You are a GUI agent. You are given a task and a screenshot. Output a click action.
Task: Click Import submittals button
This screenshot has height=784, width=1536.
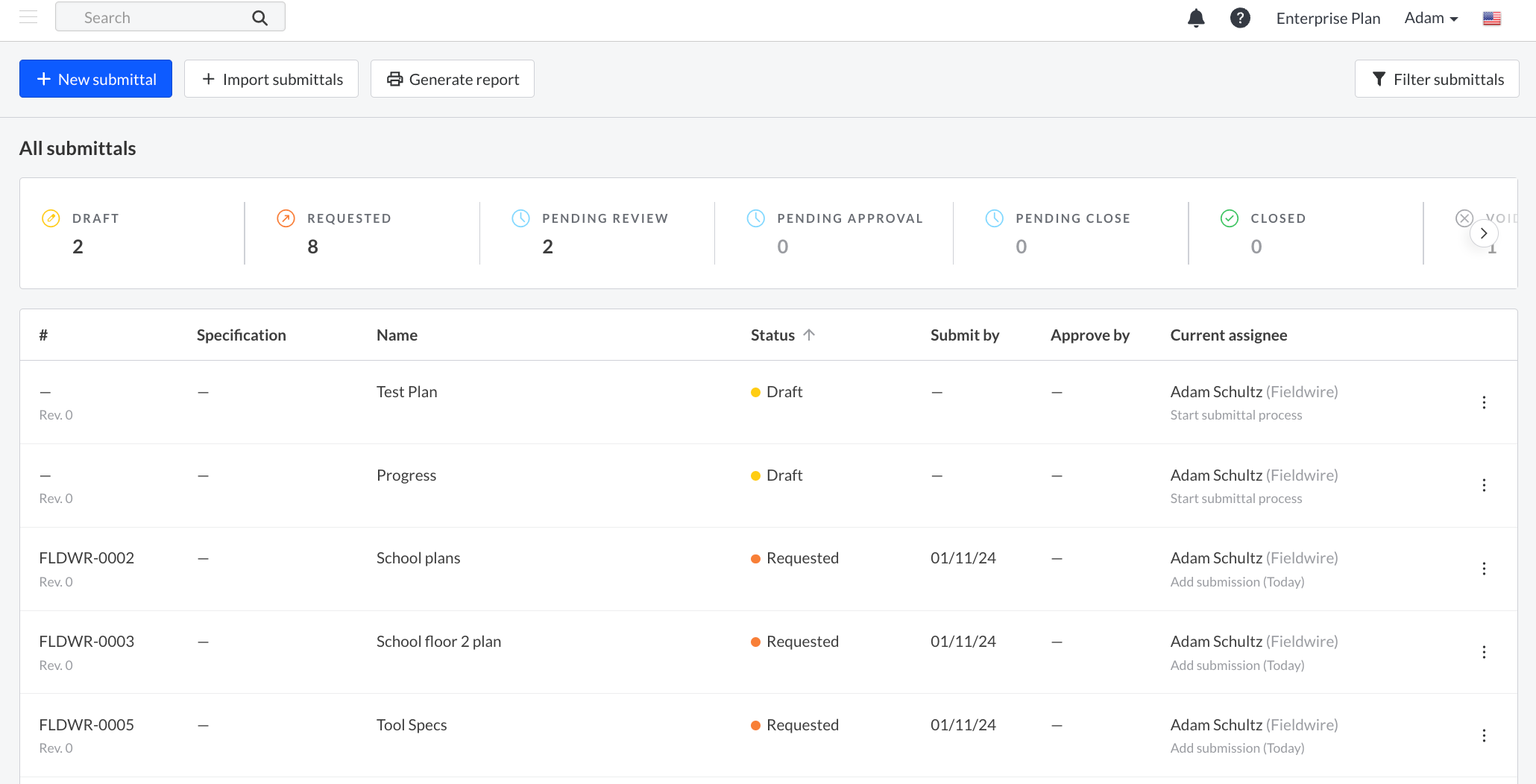click(x=271, y=79)
